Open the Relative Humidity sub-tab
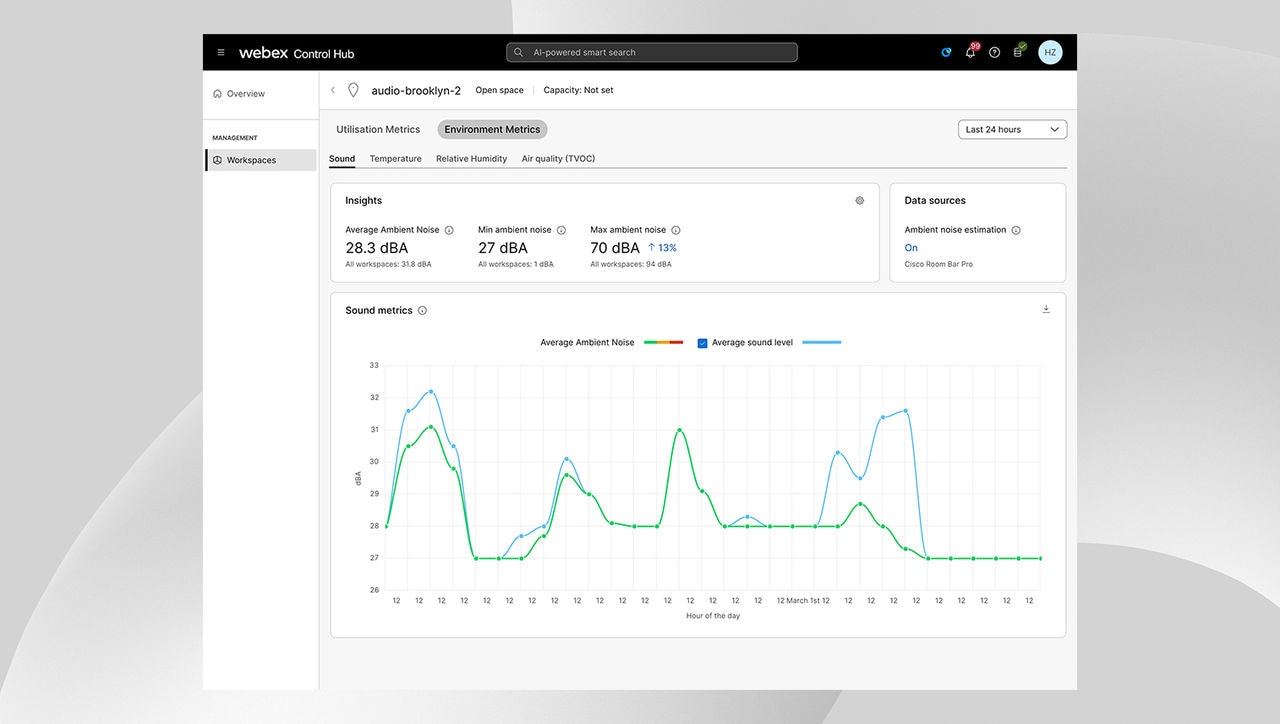Image resolution: width=1280 pixels, height=724 pixels. tap(471, 159)
